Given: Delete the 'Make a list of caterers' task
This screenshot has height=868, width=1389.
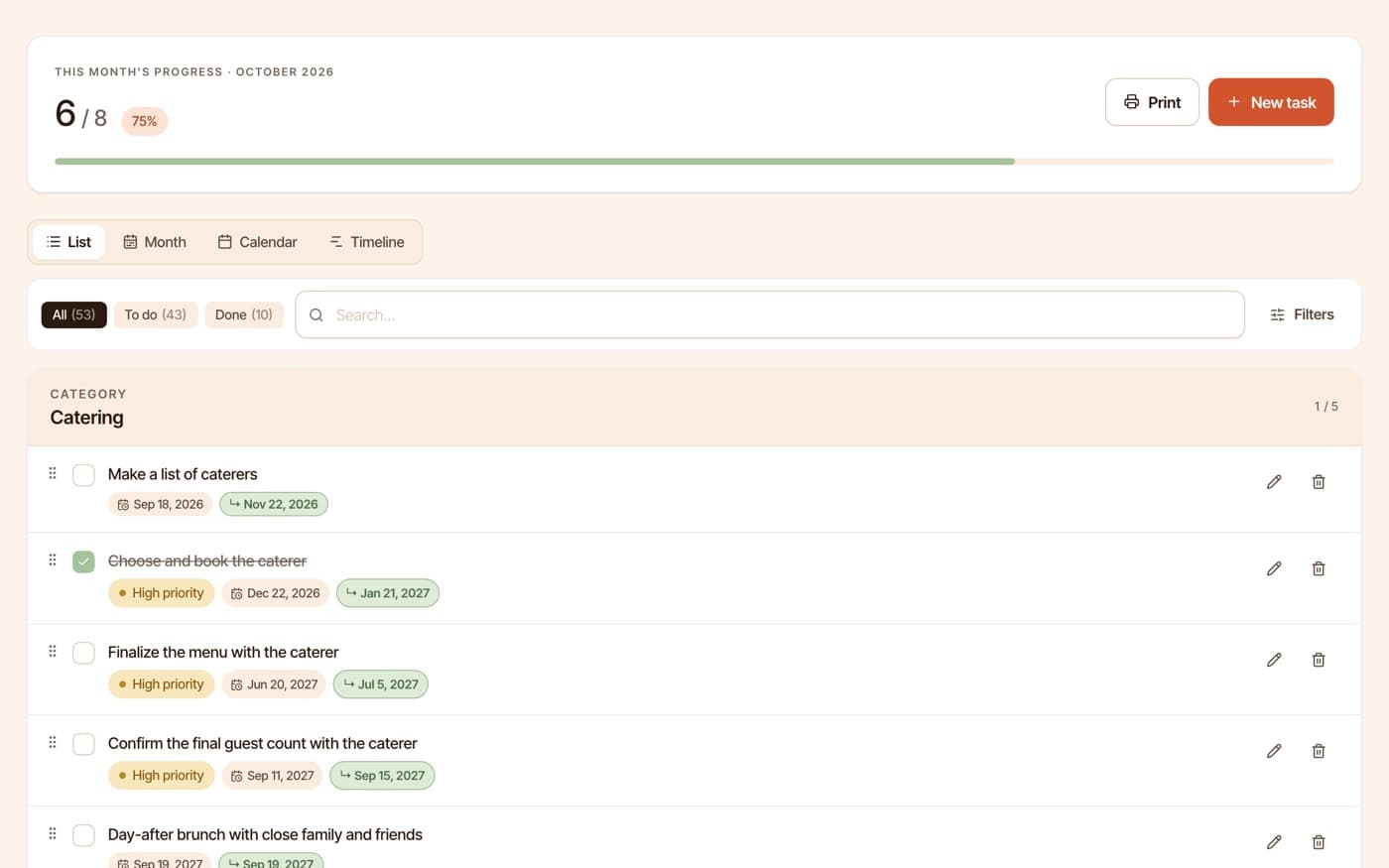Looking at the screenshot, I should coord(1319,482).
